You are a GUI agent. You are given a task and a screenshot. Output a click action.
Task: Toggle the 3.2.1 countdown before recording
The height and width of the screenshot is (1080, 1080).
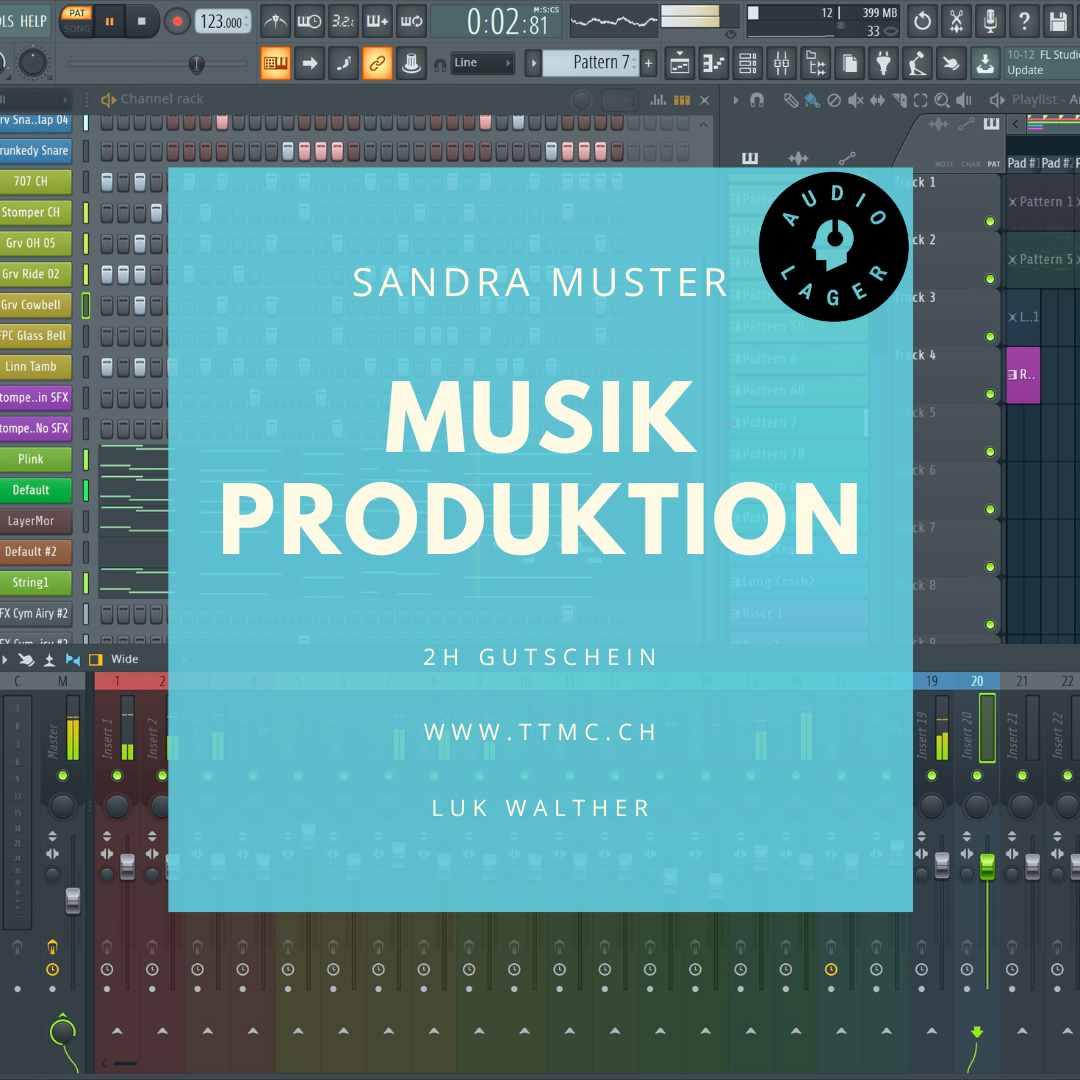(343, 21)
